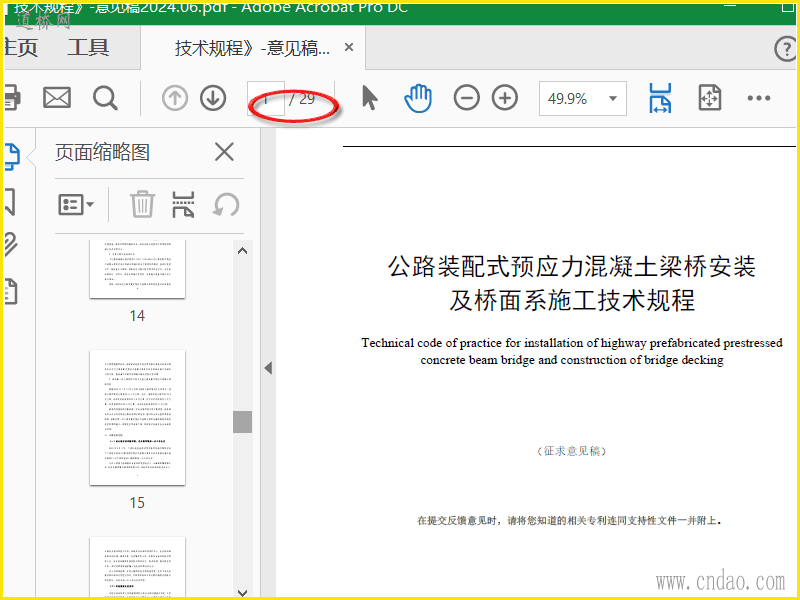Viewport: 800px width, 600px height.
Task: Zoom in with the plus button
Action: [x=505, y=98]
